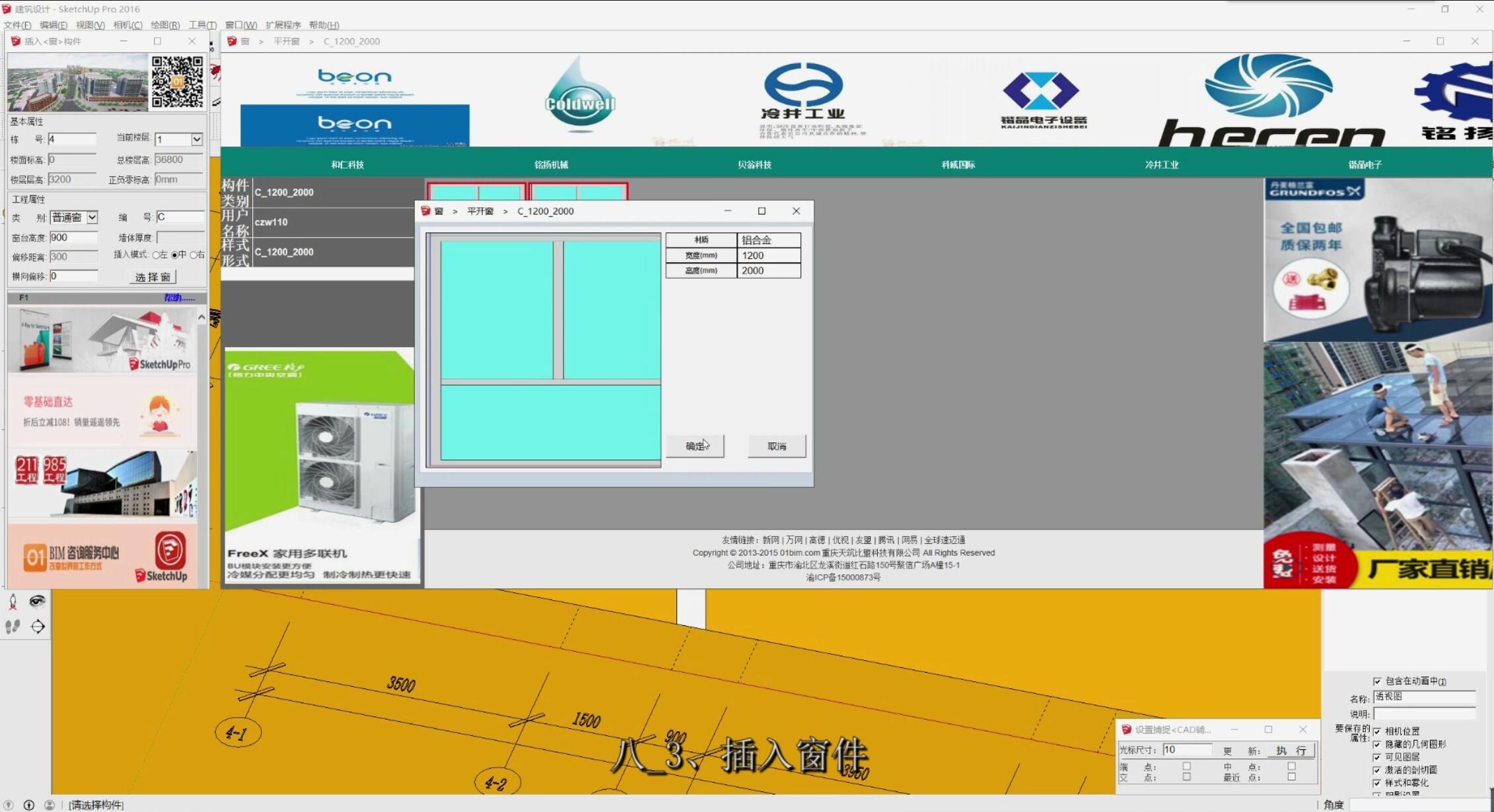This screenshot has width=1494, height=812.
Task: Click the 名称 field containing 透视图
Action: pyautogui.click(x=1424, y=697)
